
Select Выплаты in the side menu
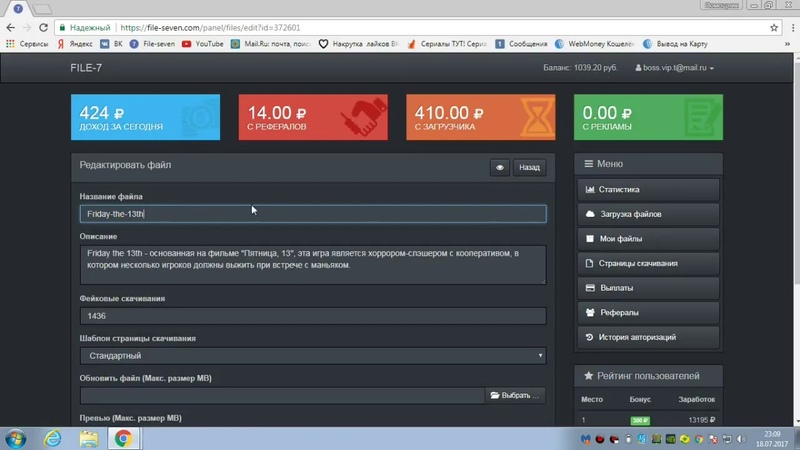coord(648,288)
